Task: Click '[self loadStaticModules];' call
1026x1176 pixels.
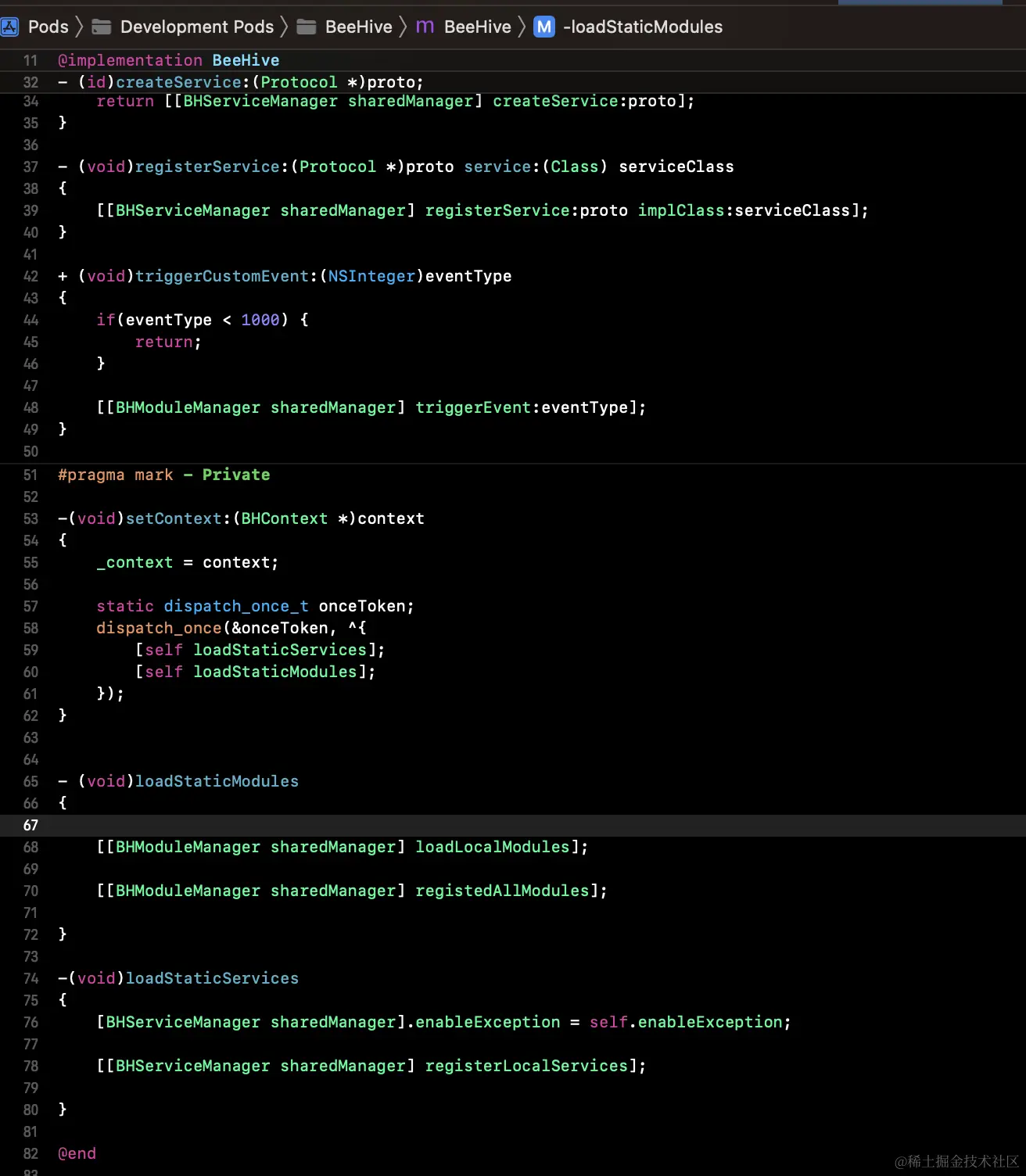Action: pyautogui.click(x=256, y=672)
